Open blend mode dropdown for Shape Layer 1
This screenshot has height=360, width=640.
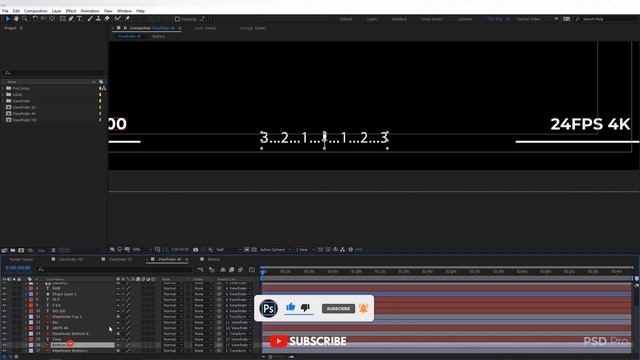tap(172, 294)
